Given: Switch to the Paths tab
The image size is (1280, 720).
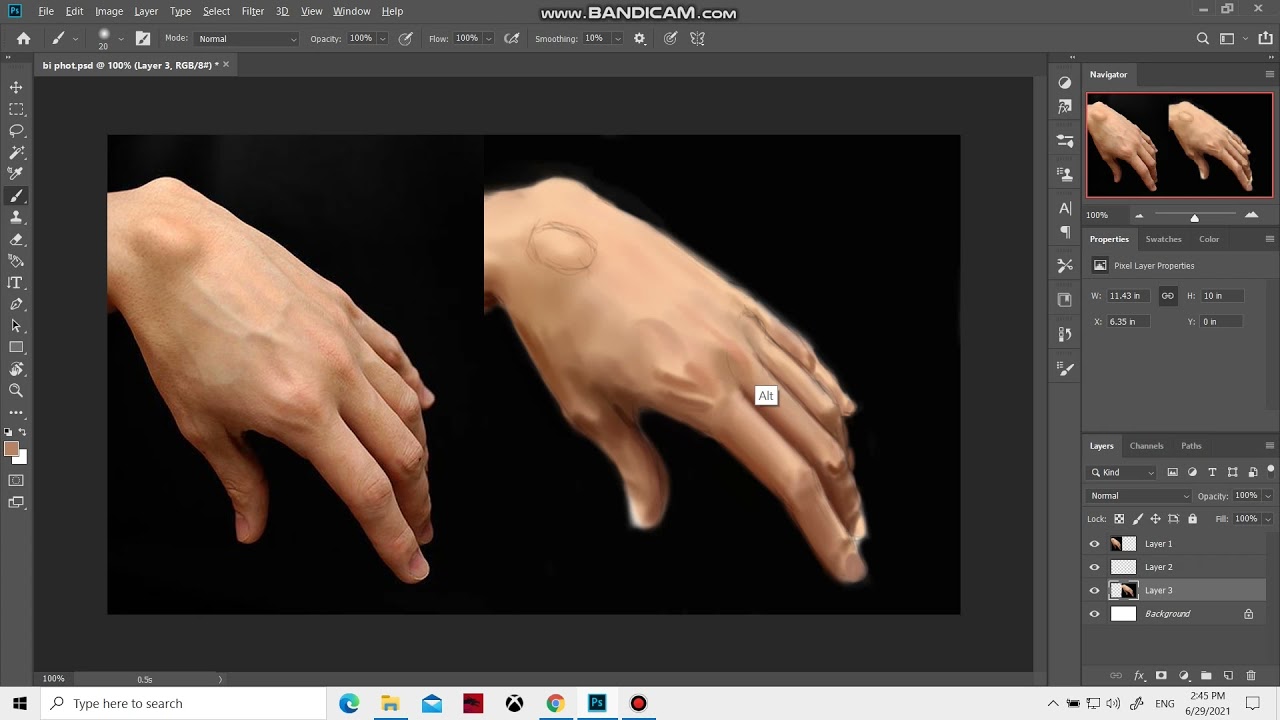Looking at the screenshot, I should (x=1191, y=446).
